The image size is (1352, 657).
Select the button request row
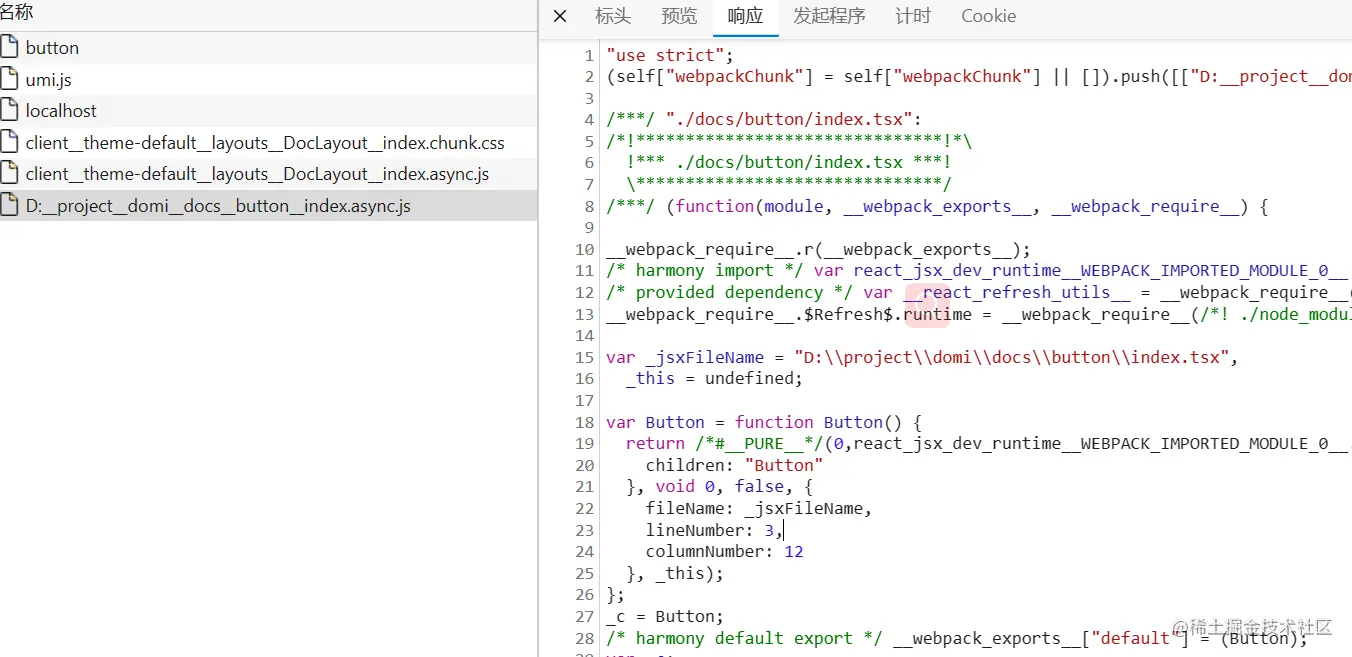click(268, 47)
